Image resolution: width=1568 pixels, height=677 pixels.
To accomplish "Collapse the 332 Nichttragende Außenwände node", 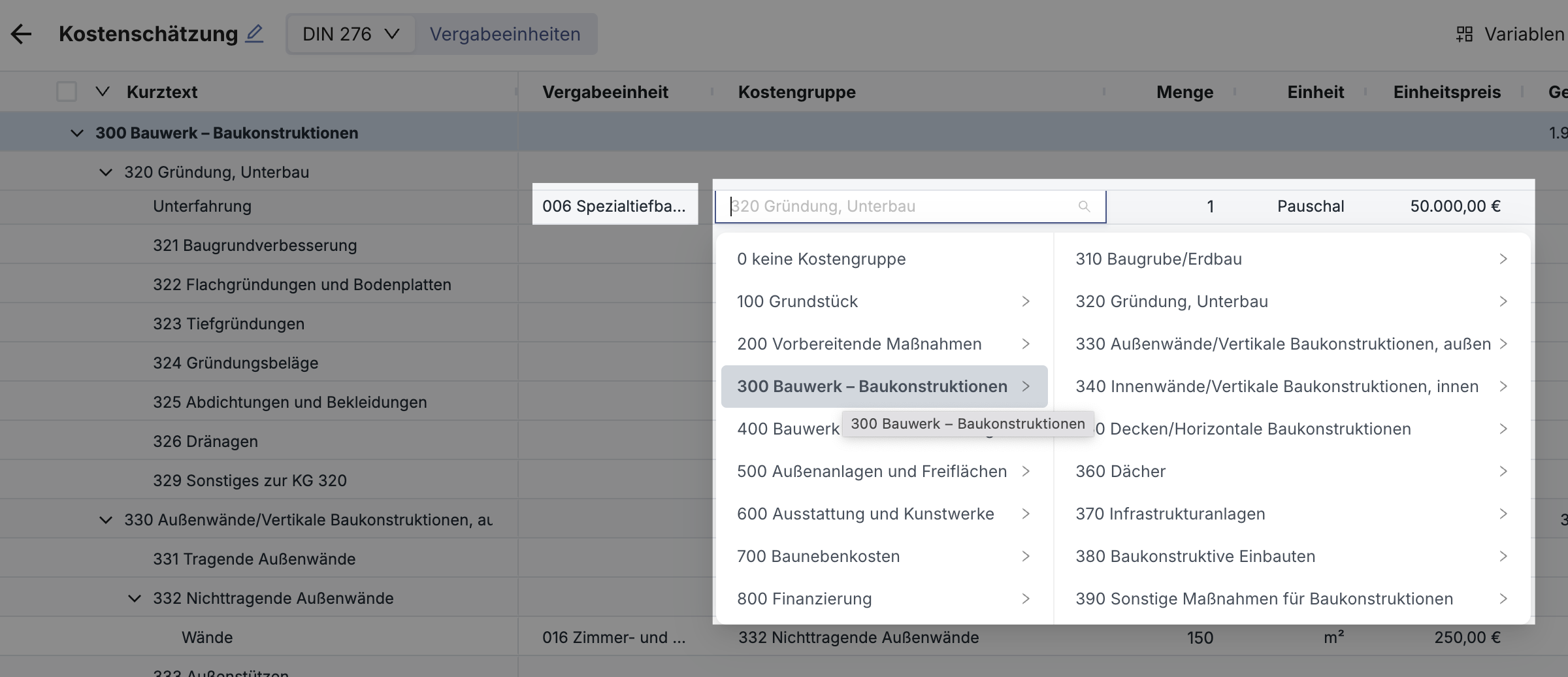I will (134, 599).
